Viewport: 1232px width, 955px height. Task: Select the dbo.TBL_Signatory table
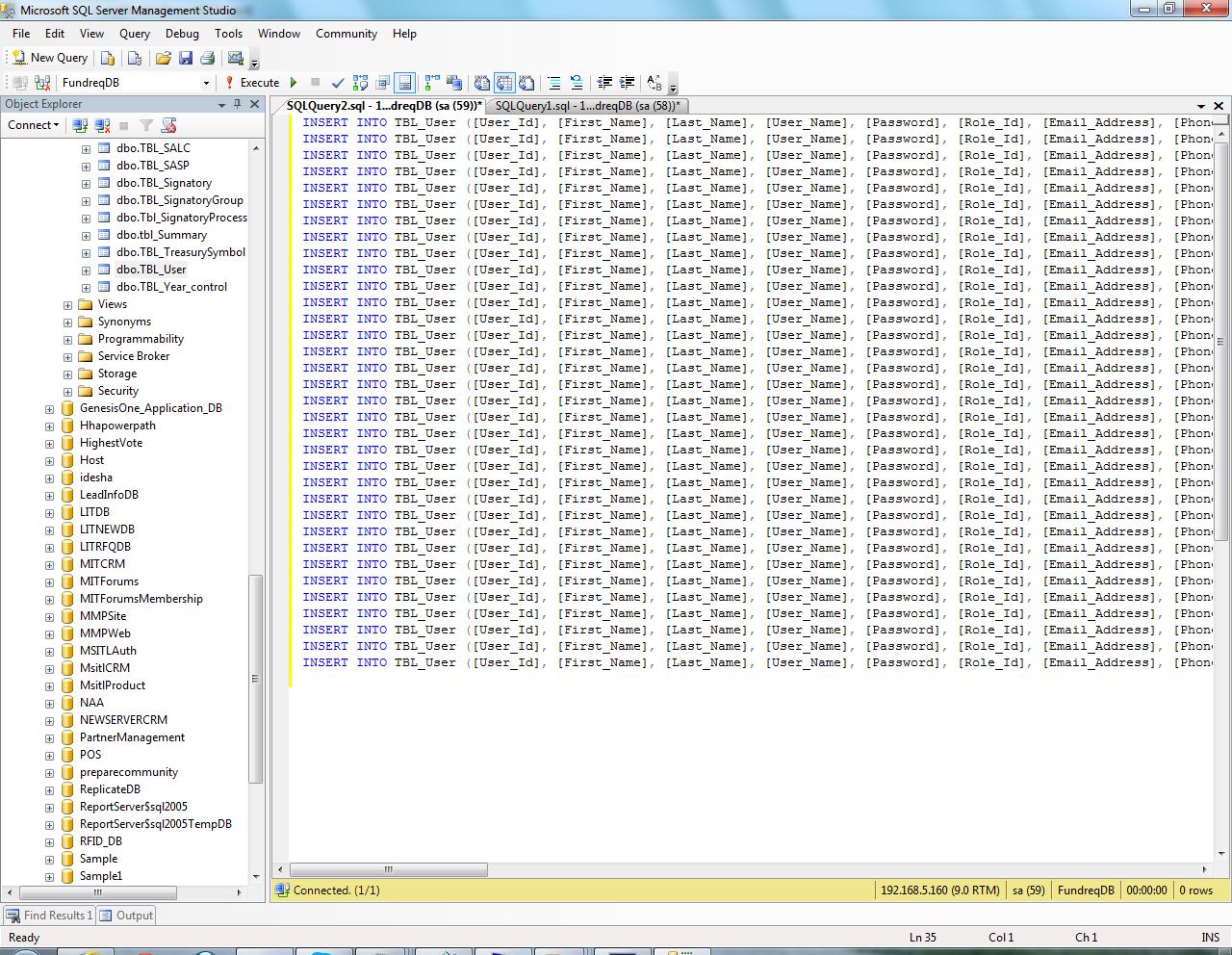(164, 183)
